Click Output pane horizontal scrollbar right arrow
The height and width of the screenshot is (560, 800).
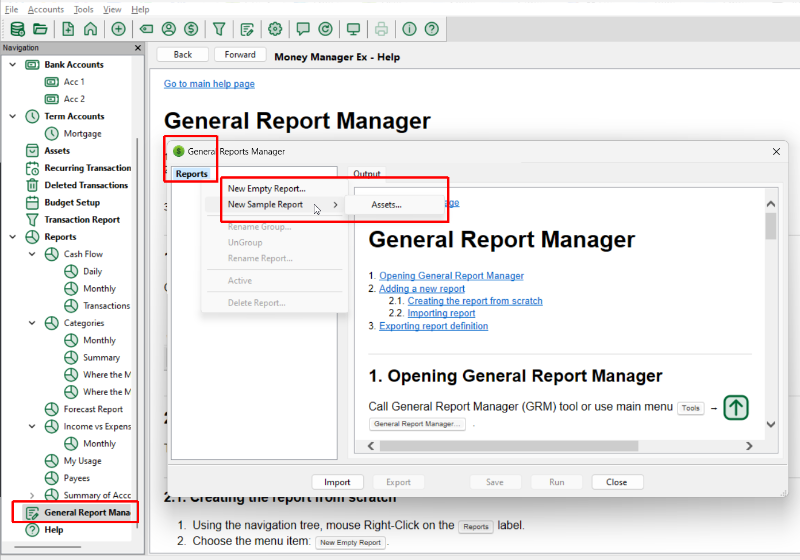pyautogui.click(x=749, y=446)
